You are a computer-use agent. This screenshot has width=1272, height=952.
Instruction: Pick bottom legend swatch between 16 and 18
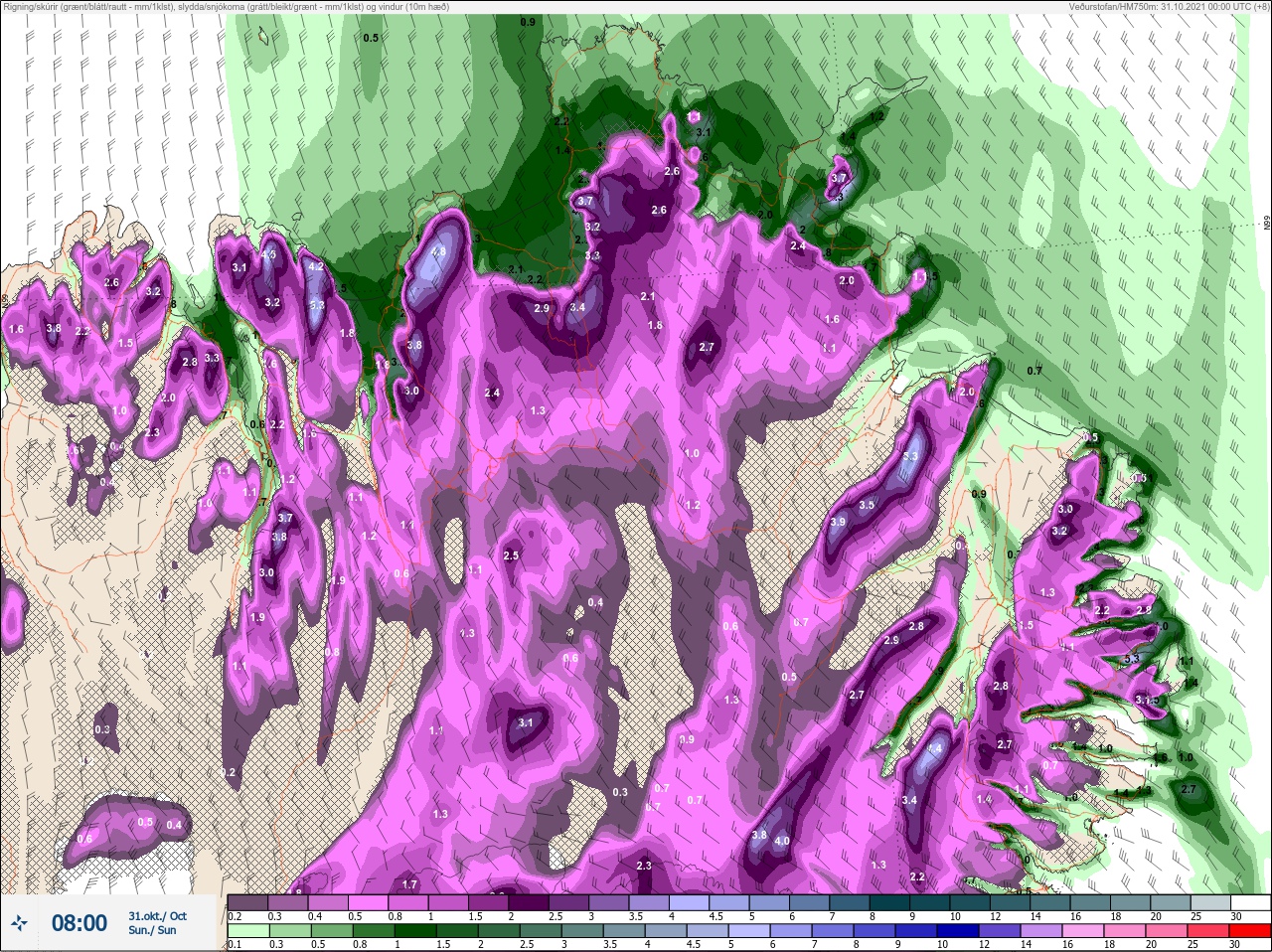[1083, 931]
